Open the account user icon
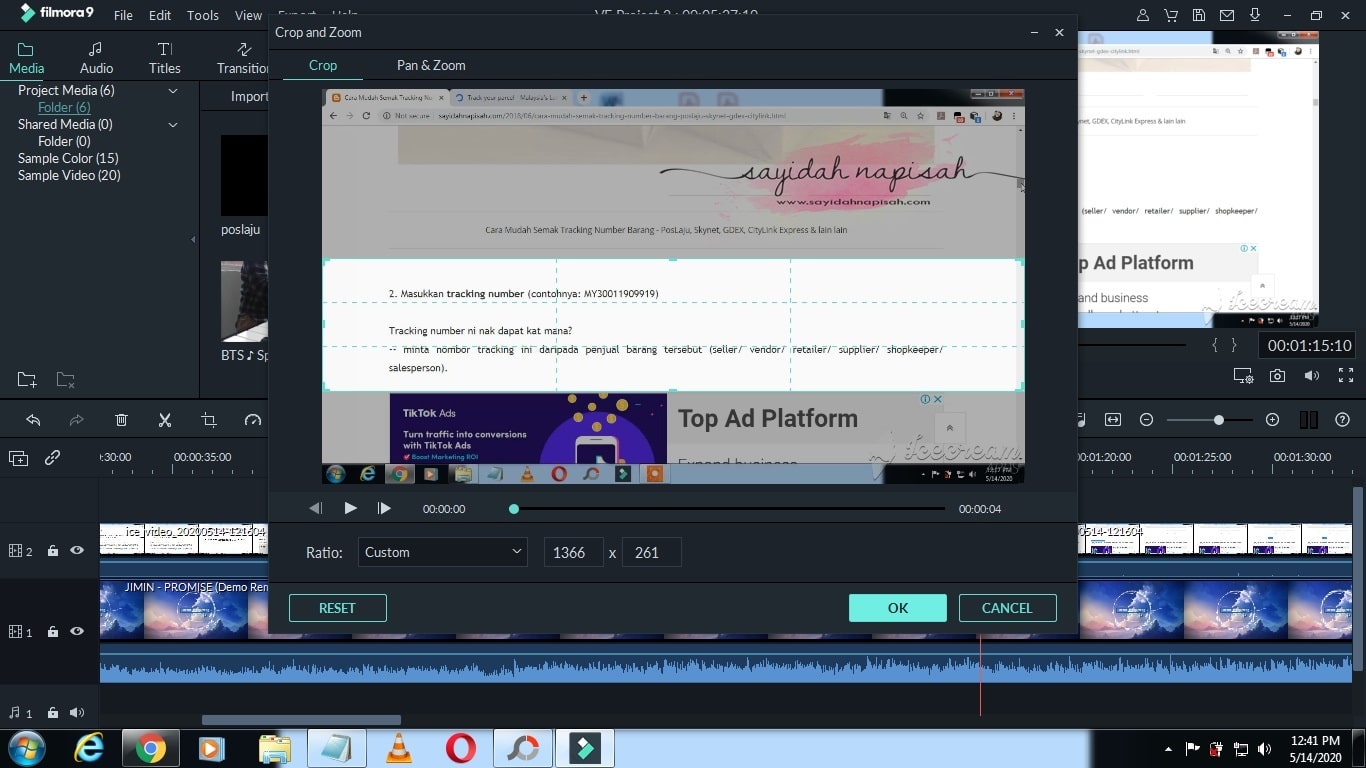 tap(1143, 15)
